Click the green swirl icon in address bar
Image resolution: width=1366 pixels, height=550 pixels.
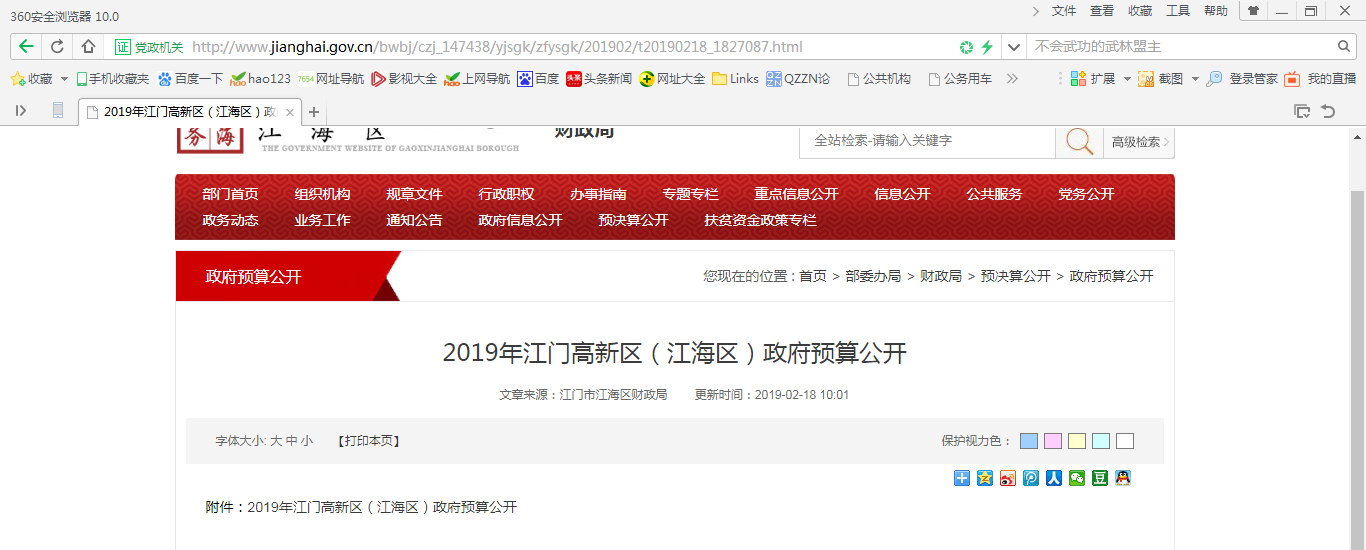pos(966,47)
